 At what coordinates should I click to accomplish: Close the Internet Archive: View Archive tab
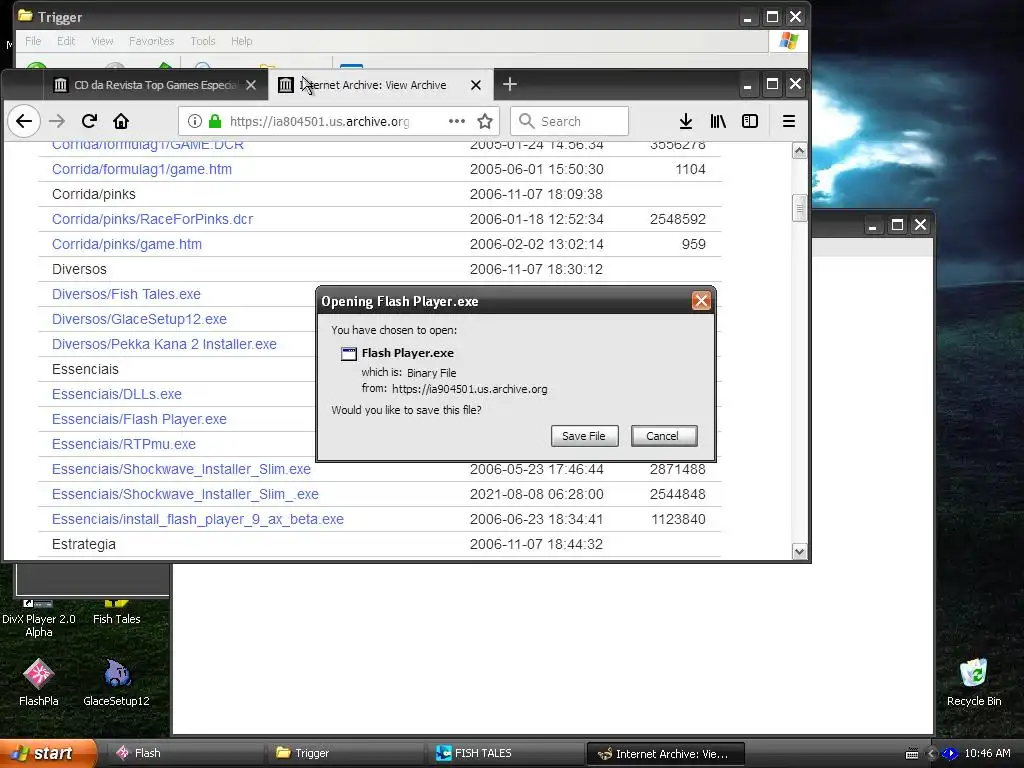(476, 85)
